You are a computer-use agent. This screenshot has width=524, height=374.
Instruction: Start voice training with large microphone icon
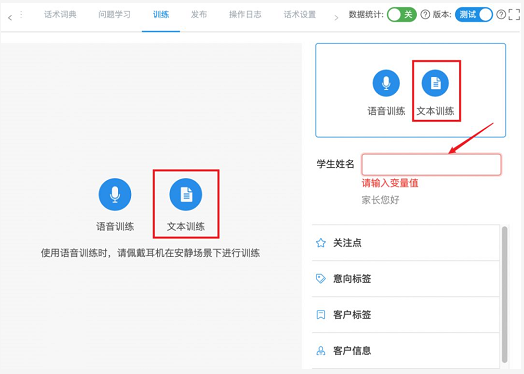(x=115, y=194)
